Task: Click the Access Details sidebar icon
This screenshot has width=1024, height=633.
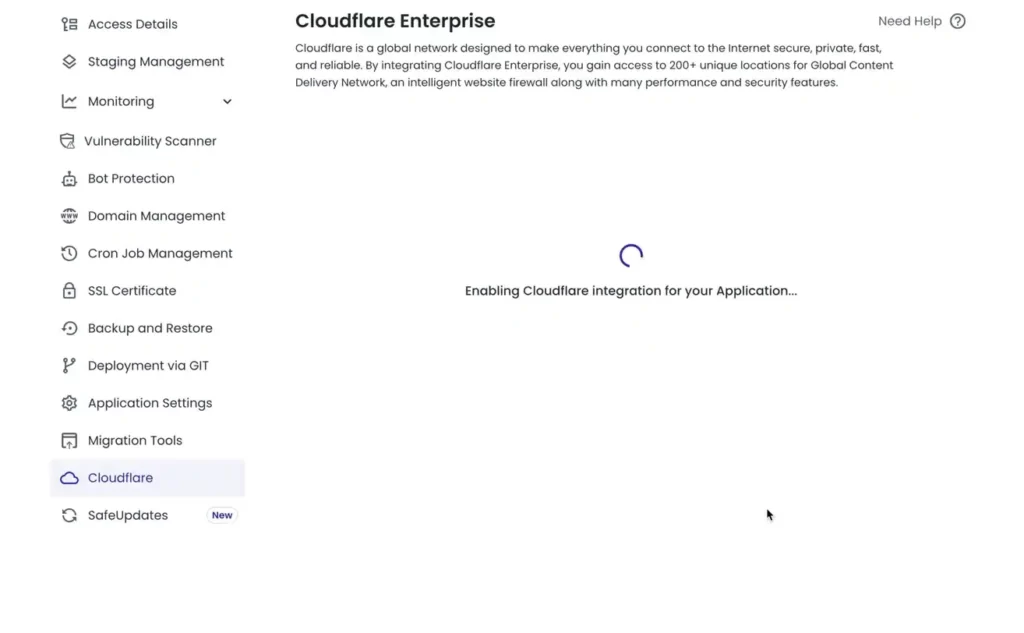Action: 69,24
